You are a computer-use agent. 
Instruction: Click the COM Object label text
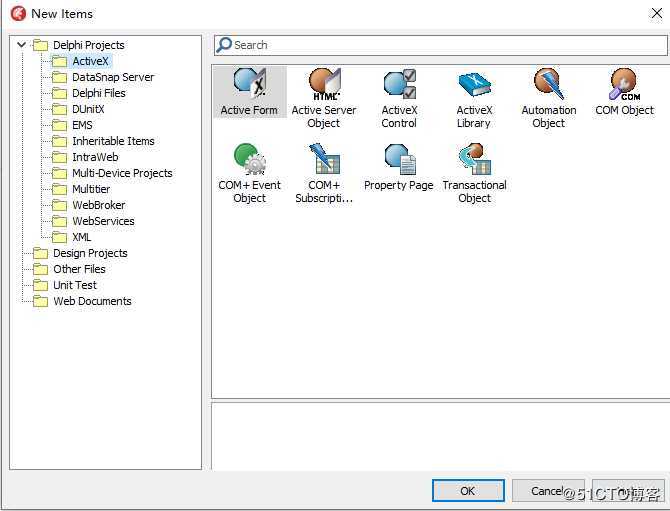point(624,110)
